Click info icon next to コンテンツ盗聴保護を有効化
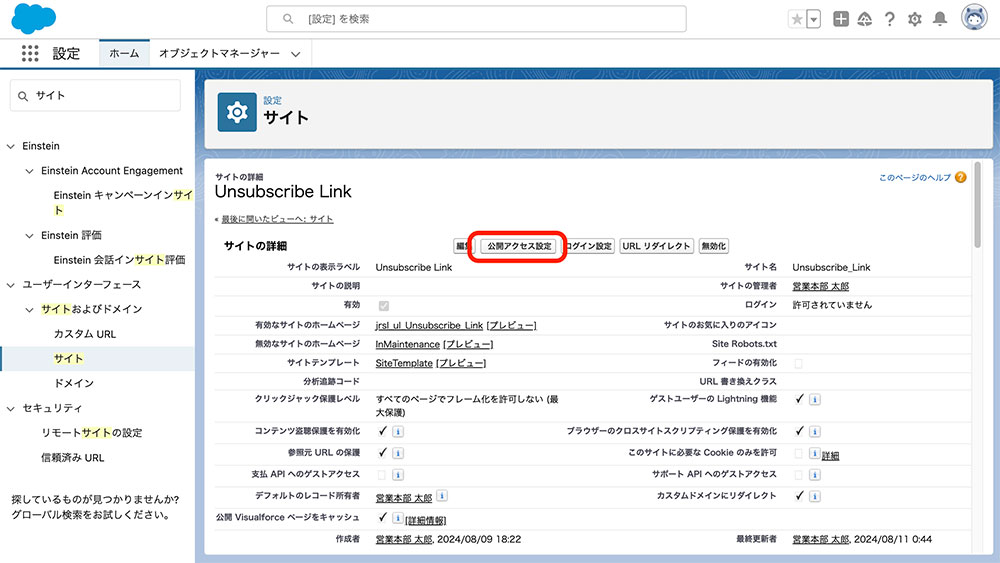Image resolution: width=1000 pixels, height=563 pixels. (397, 432)
